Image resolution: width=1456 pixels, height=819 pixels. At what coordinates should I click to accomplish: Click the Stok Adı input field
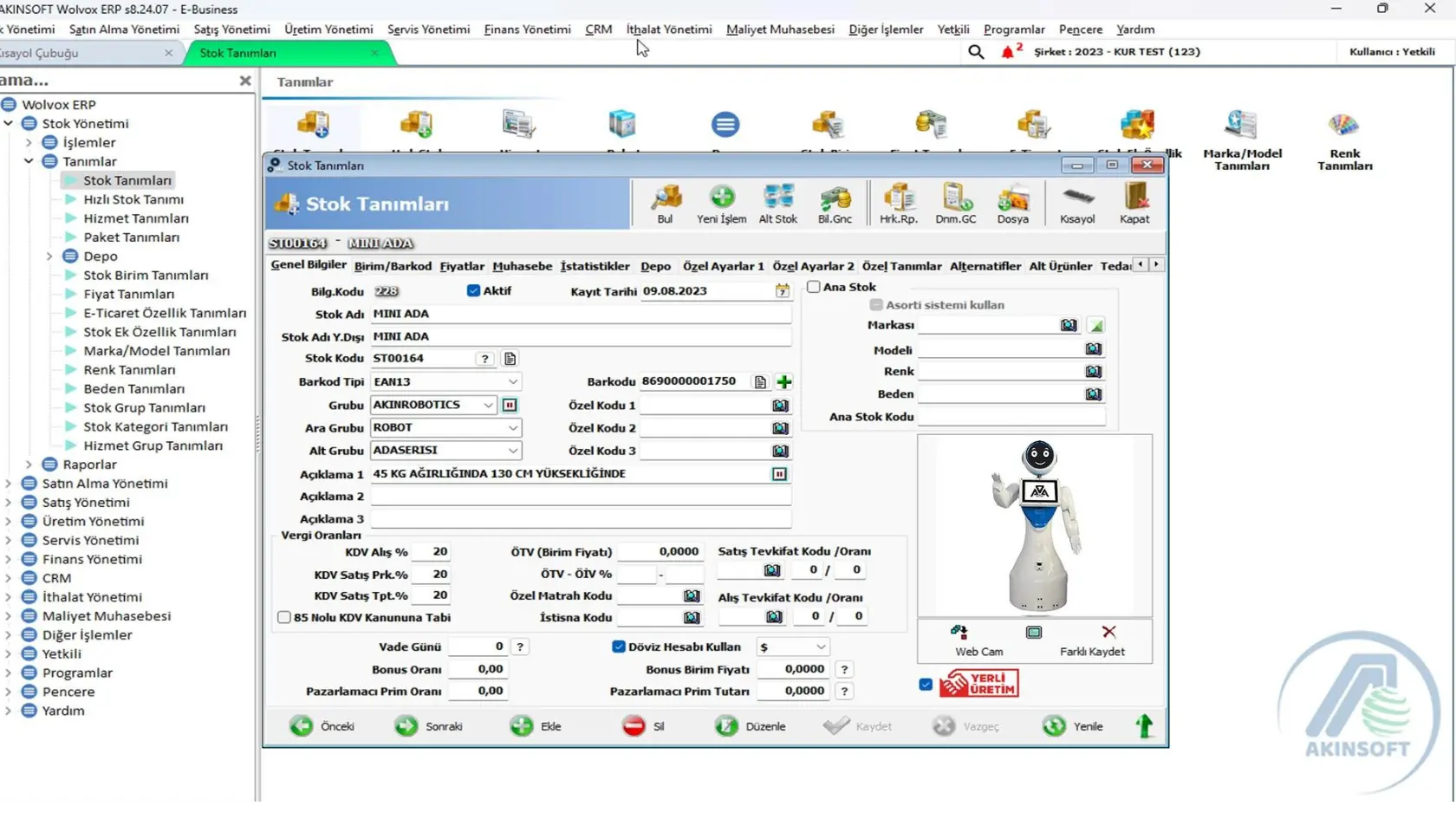(581, 314)
